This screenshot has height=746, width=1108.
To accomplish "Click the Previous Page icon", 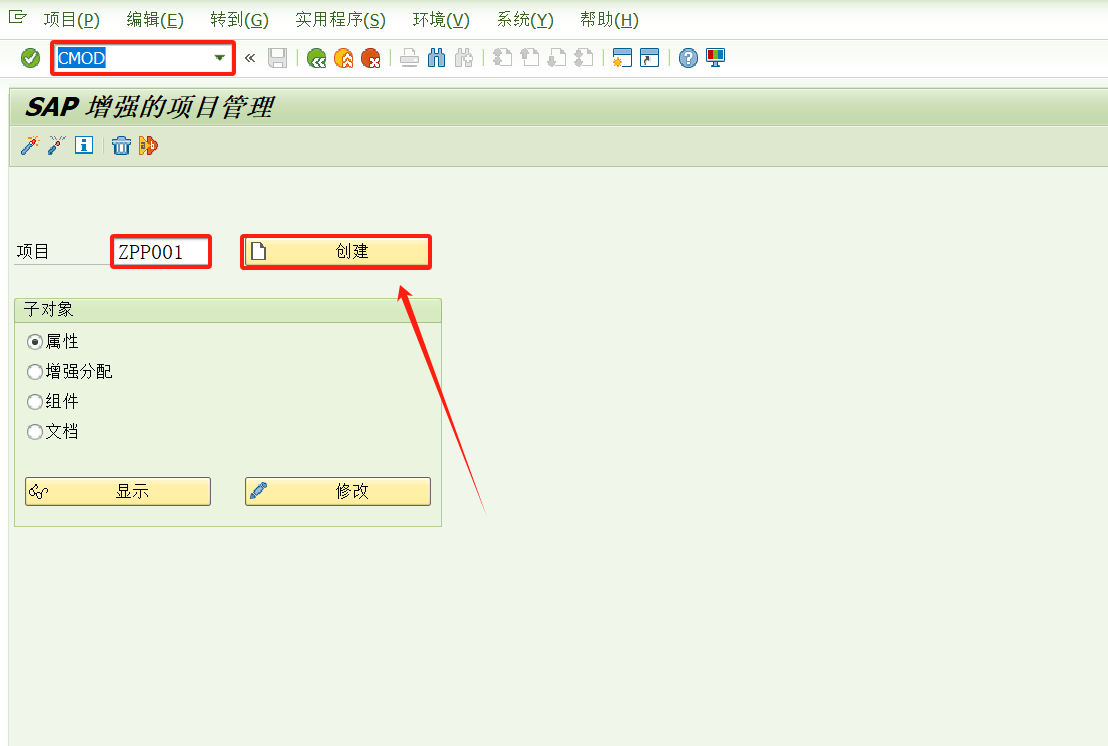I will click(529, 58).
